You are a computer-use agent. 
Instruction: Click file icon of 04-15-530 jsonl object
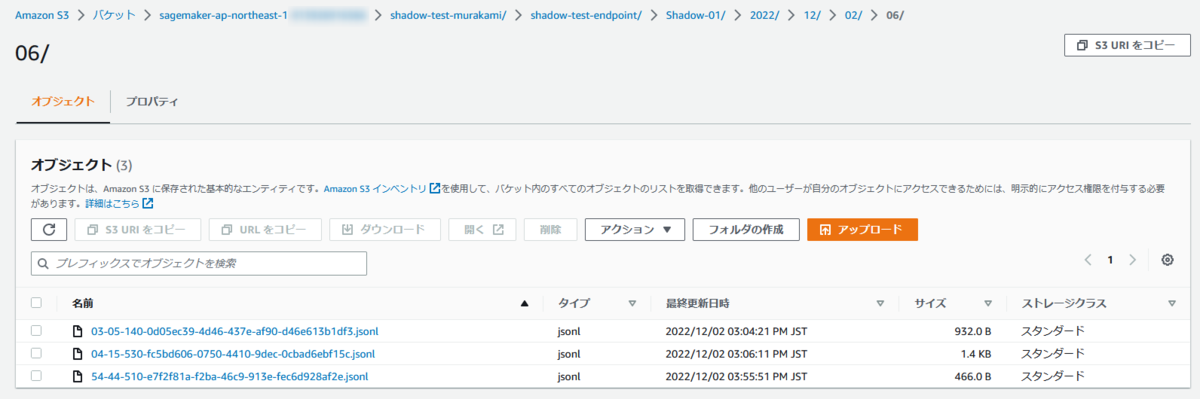pyautogui.click(x=77, y=354)
